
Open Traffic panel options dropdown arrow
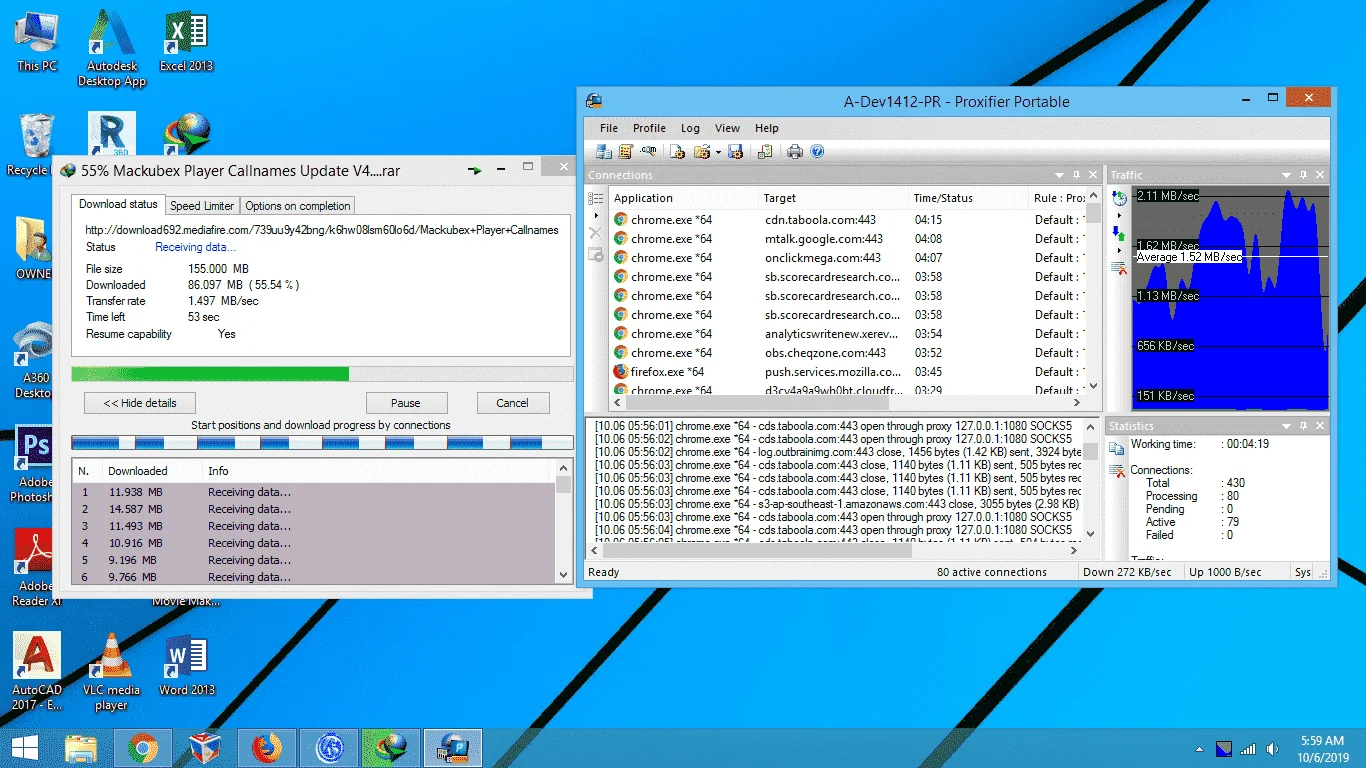pos(1286,175)
